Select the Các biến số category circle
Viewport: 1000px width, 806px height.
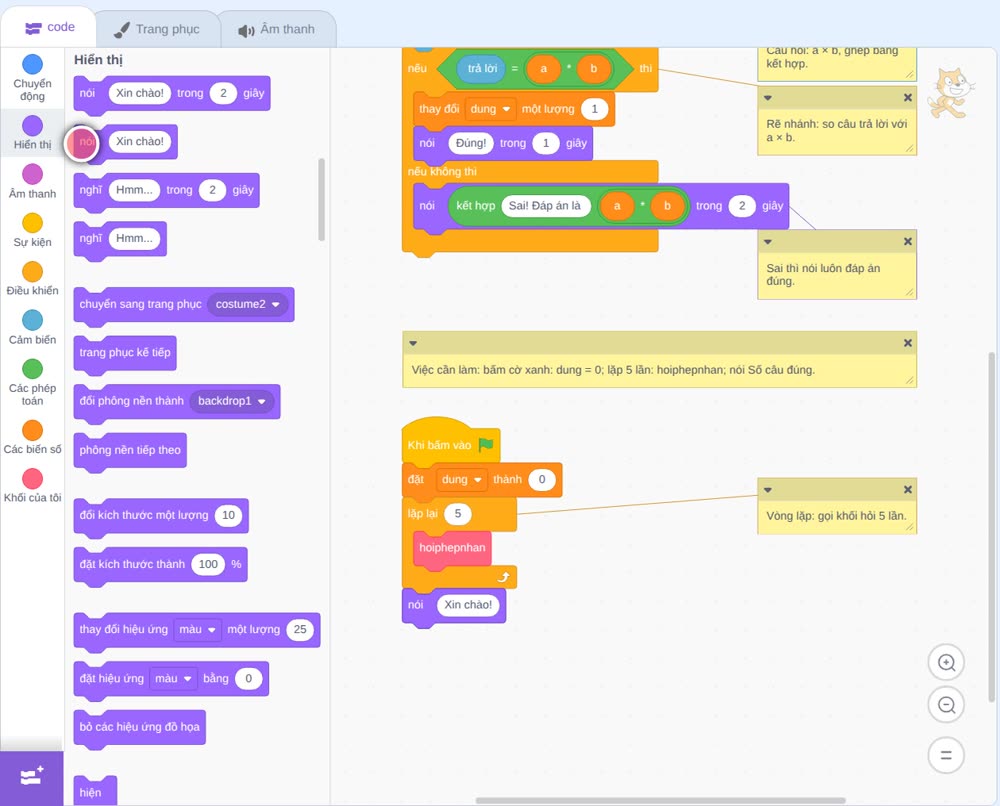33,430
